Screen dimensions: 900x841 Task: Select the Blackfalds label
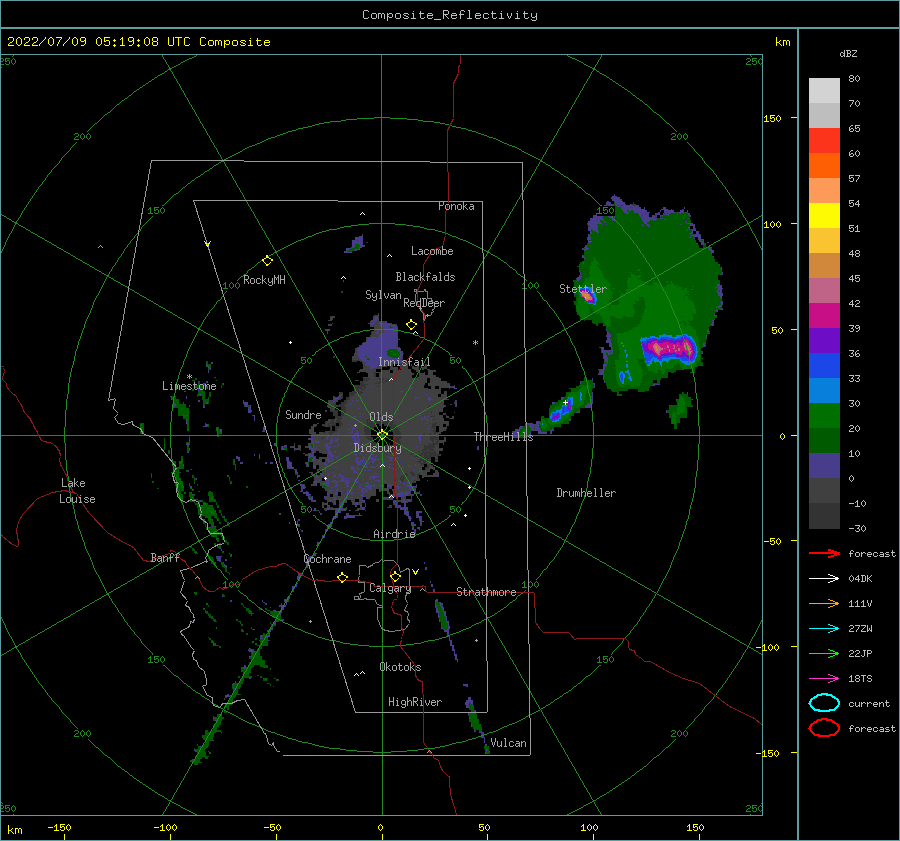[x=425, y=277]
